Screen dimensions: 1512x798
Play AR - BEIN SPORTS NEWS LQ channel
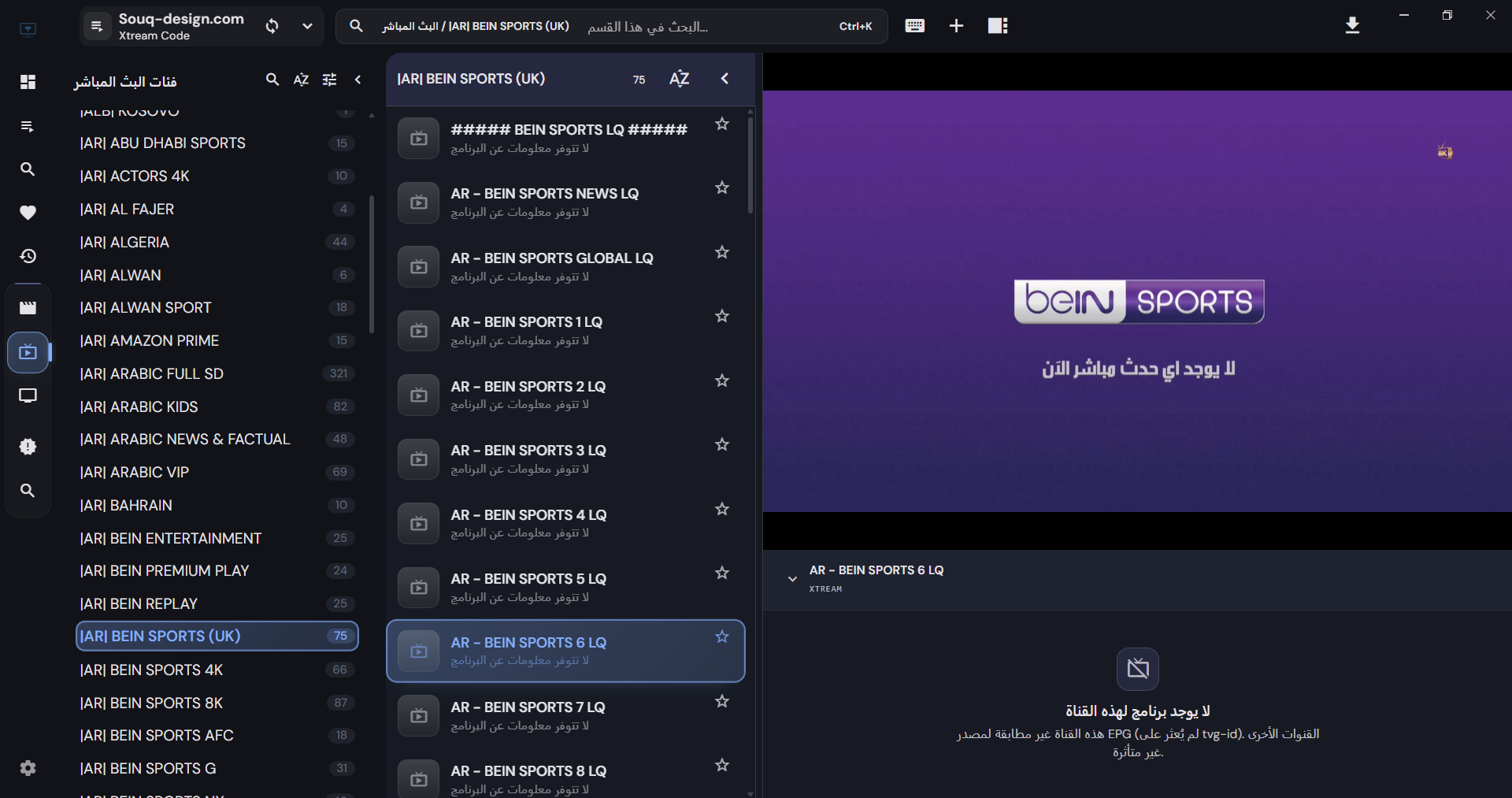pos(565,202)
